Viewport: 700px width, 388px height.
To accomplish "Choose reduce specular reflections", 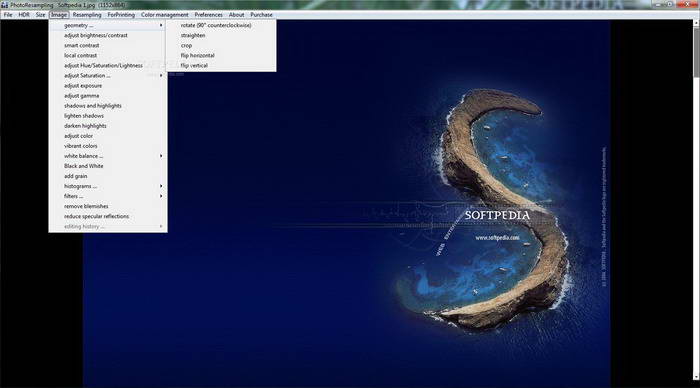I will click(108, 216).
